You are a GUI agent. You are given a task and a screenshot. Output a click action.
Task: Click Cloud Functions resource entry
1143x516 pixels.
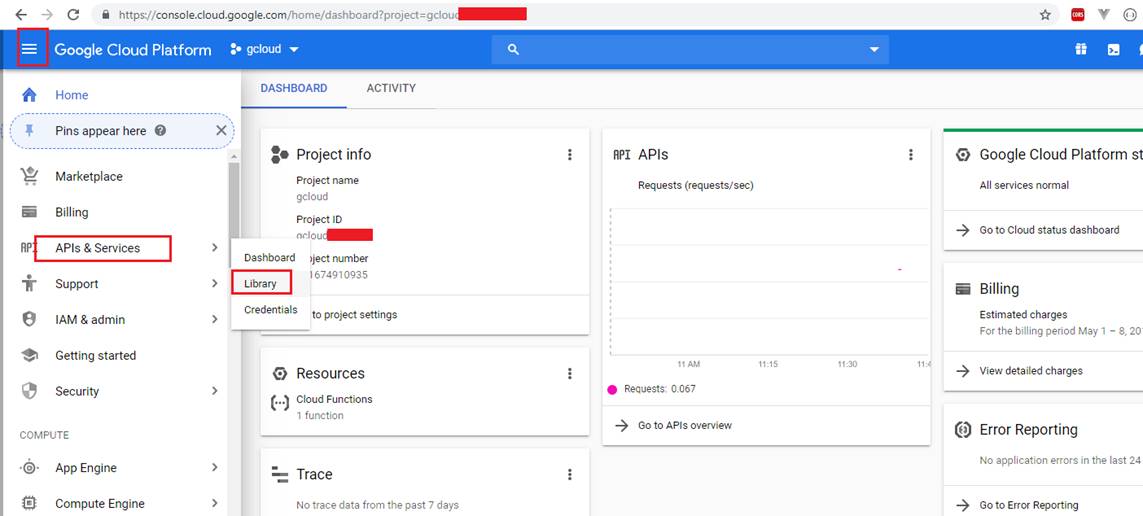click(334, 407)
